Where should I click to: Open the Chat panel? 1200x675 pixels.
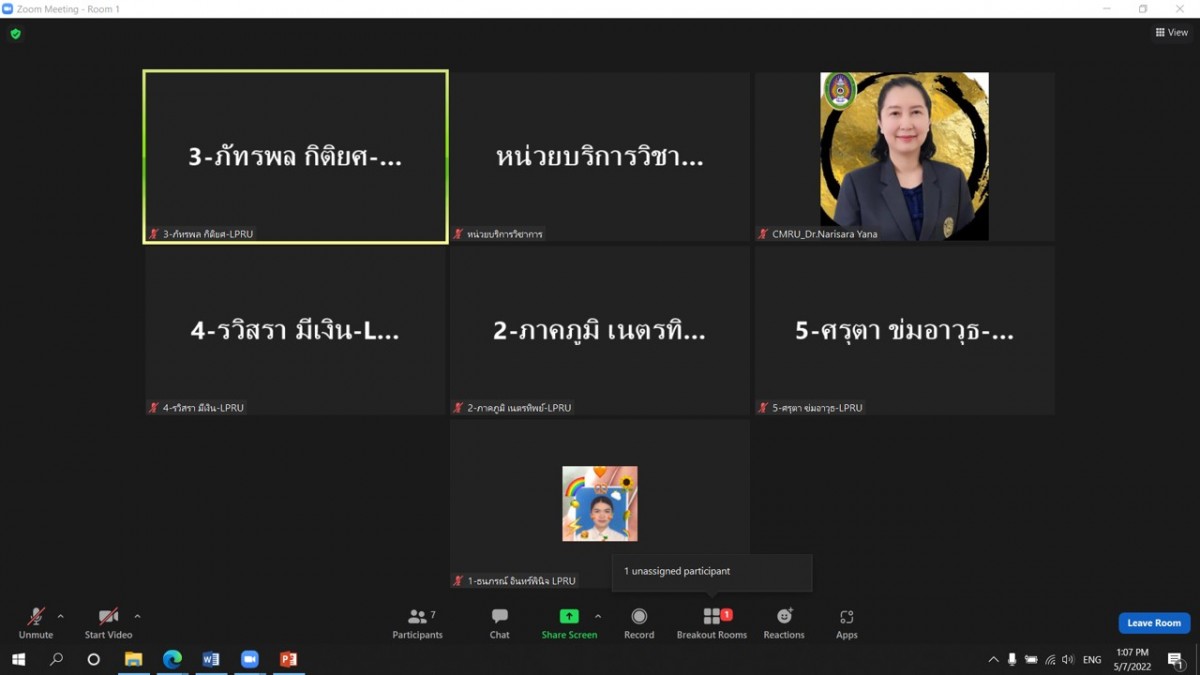coord(499,623)
